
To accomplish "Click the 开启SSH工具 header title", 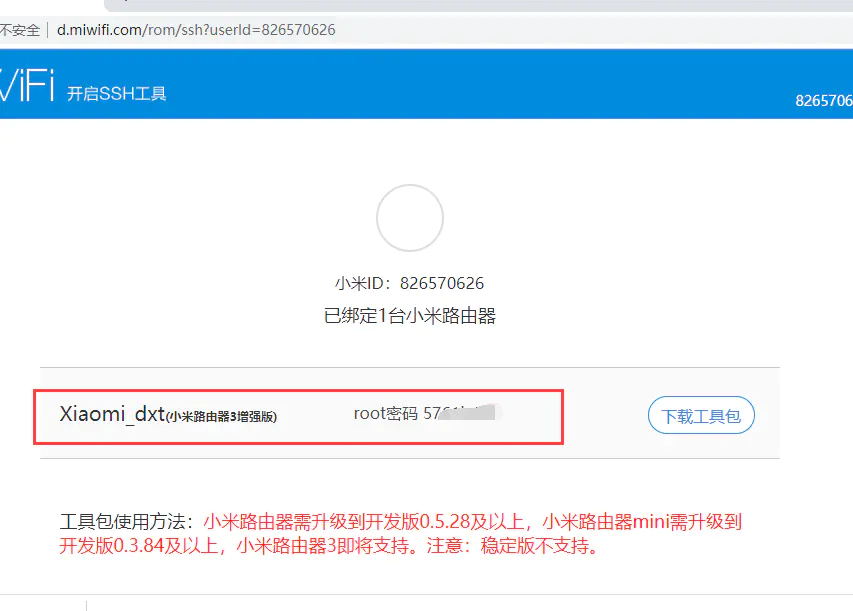I will tap(116, 94).
